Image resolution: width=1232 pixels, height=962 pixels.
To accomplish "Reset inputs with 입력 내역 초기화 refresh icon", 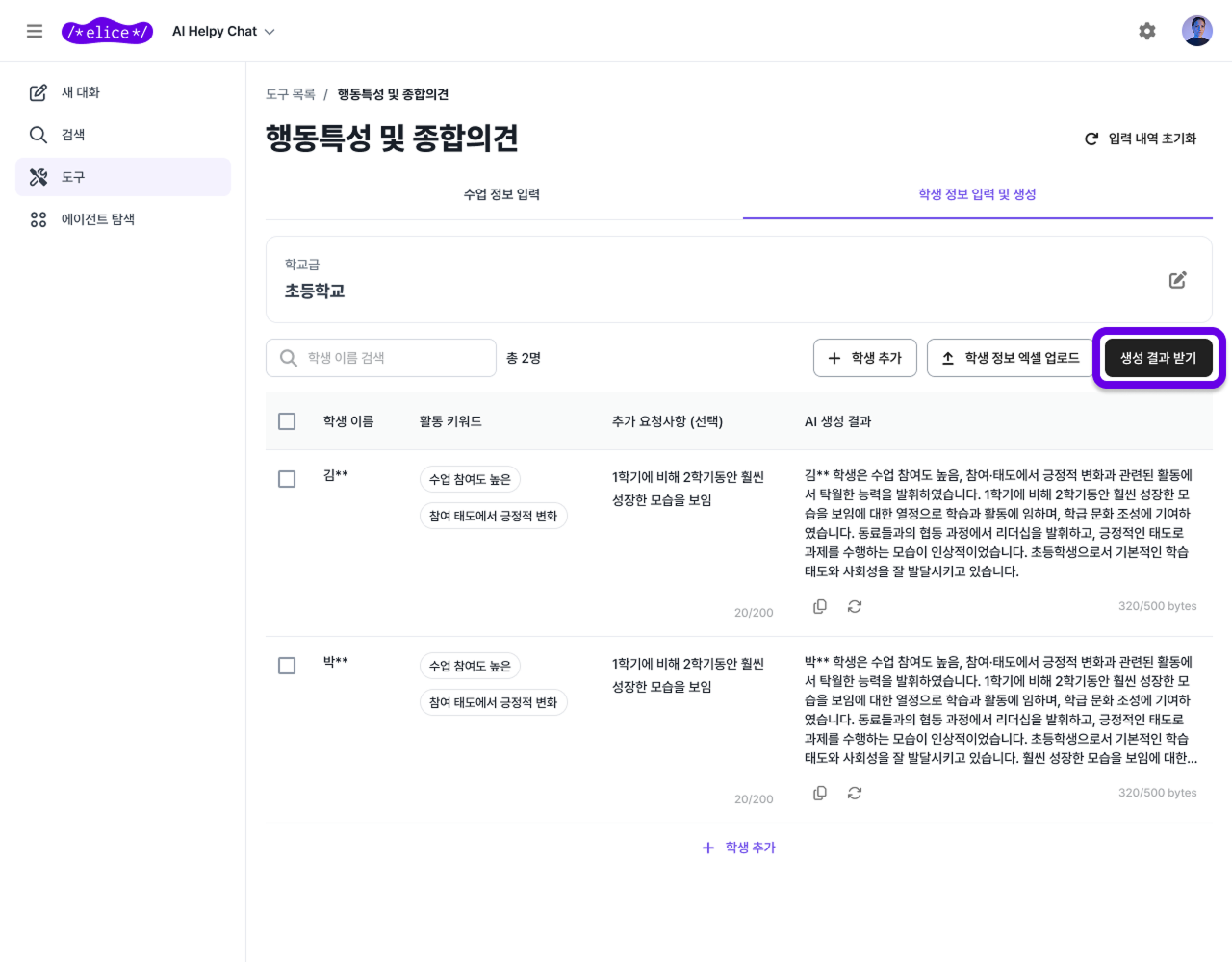I will [x=1091, y=138].
